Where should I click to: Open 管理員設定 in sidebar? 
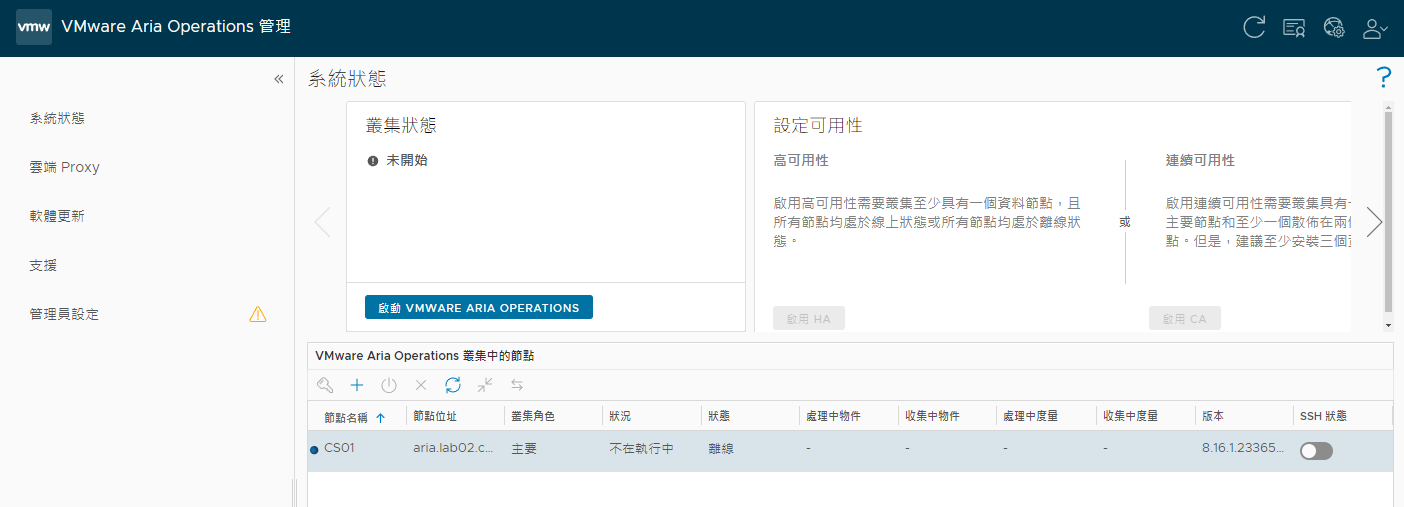click(64, 314)
